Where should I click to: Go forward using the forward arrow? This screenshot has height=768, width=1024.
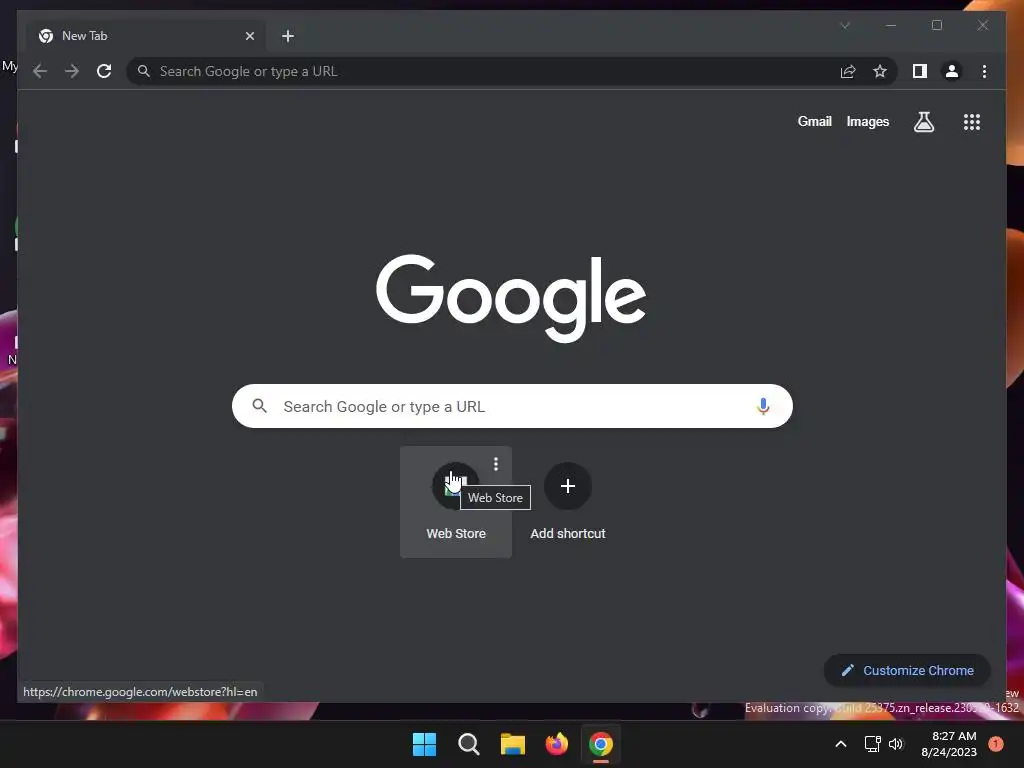[x=72, y=71]
